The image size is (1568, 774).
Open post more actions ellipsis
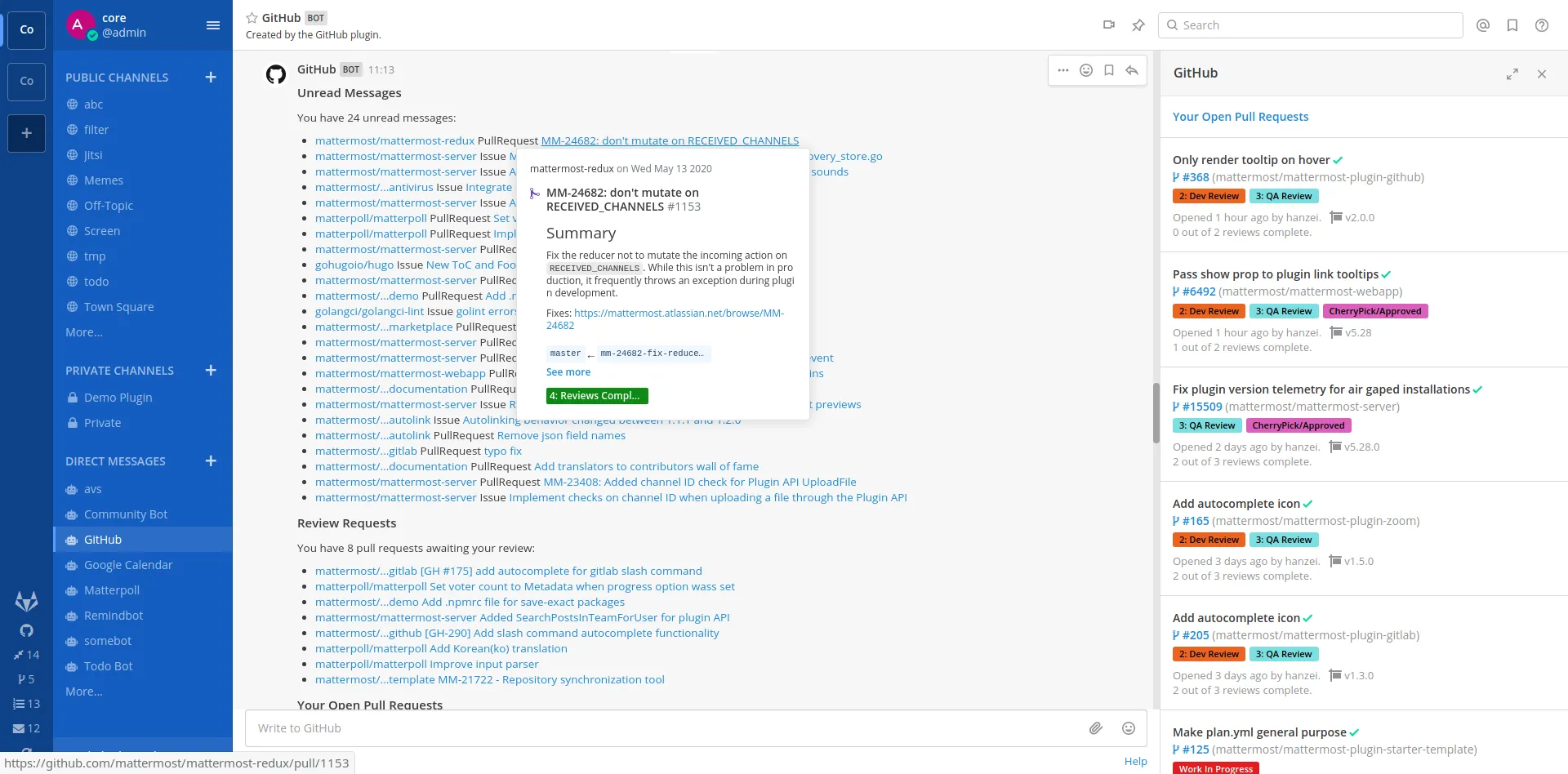[x=1062, y=70]
